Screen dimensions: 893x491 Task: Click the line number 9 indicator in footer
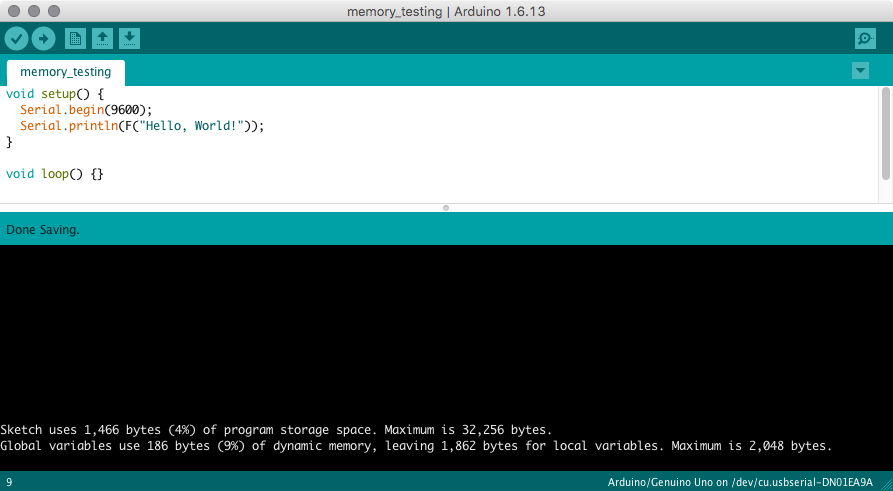tap(9, 482)
